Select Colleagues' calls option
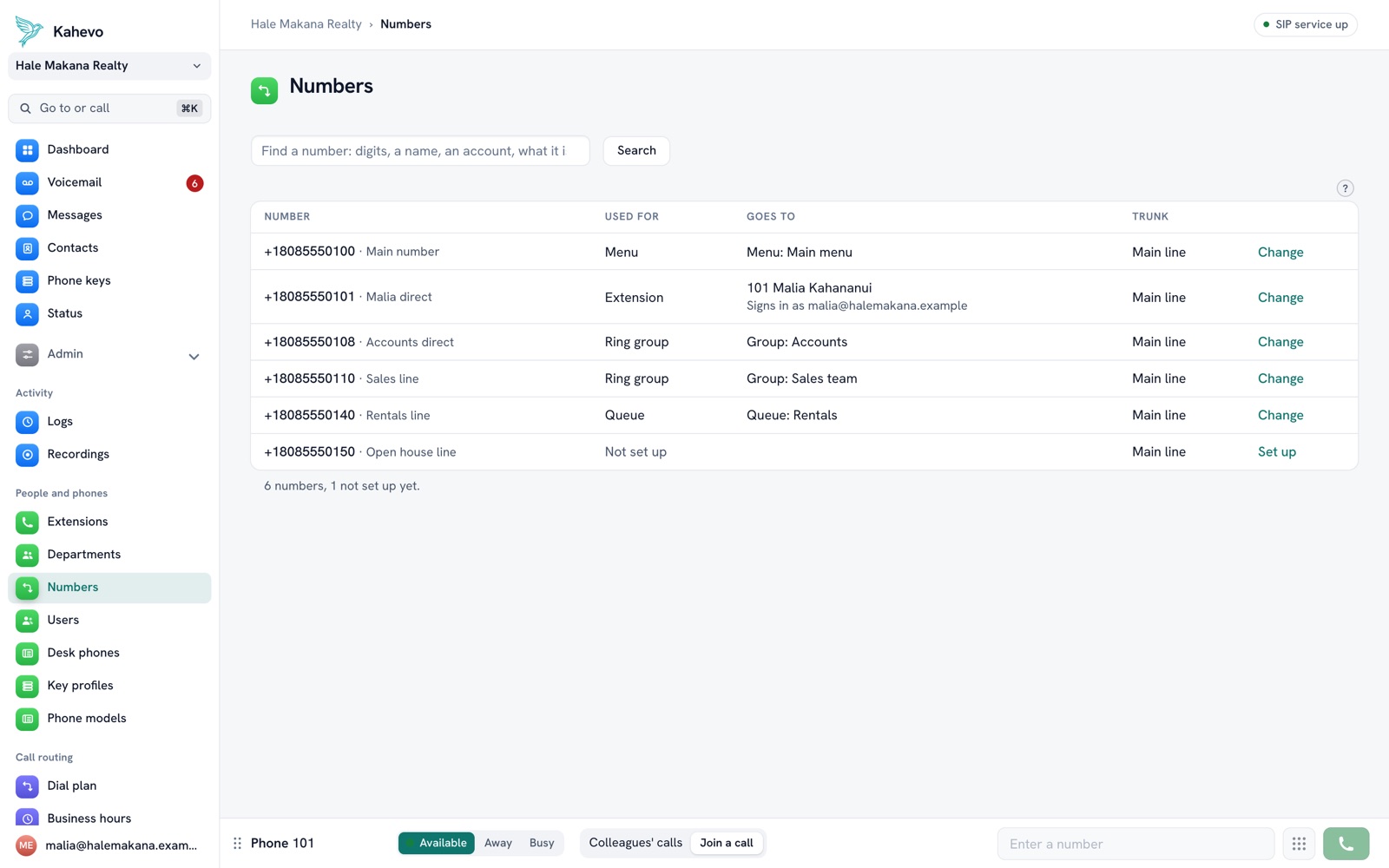 (635, 843)
